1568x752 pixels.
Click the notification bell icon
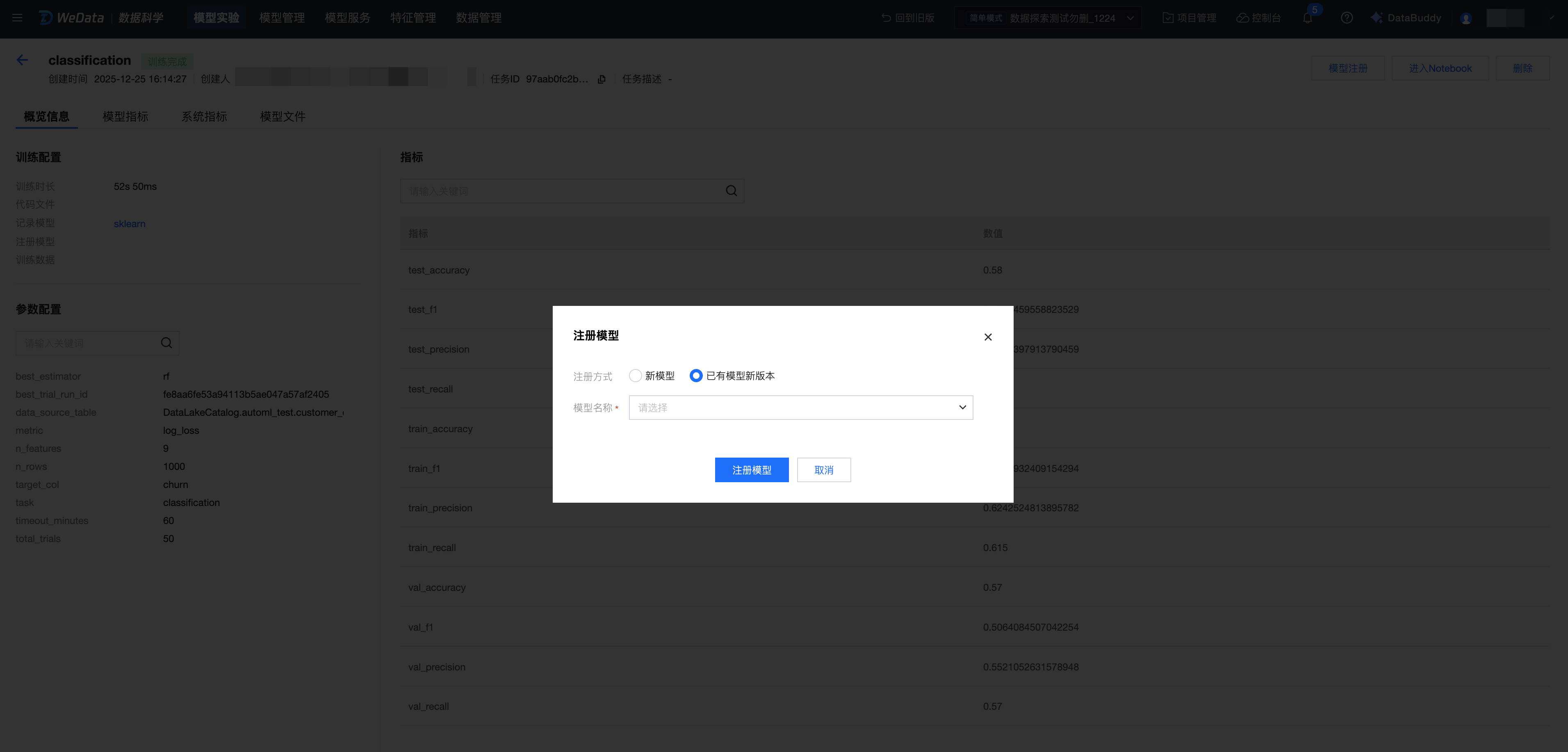tap(1308, 18)
